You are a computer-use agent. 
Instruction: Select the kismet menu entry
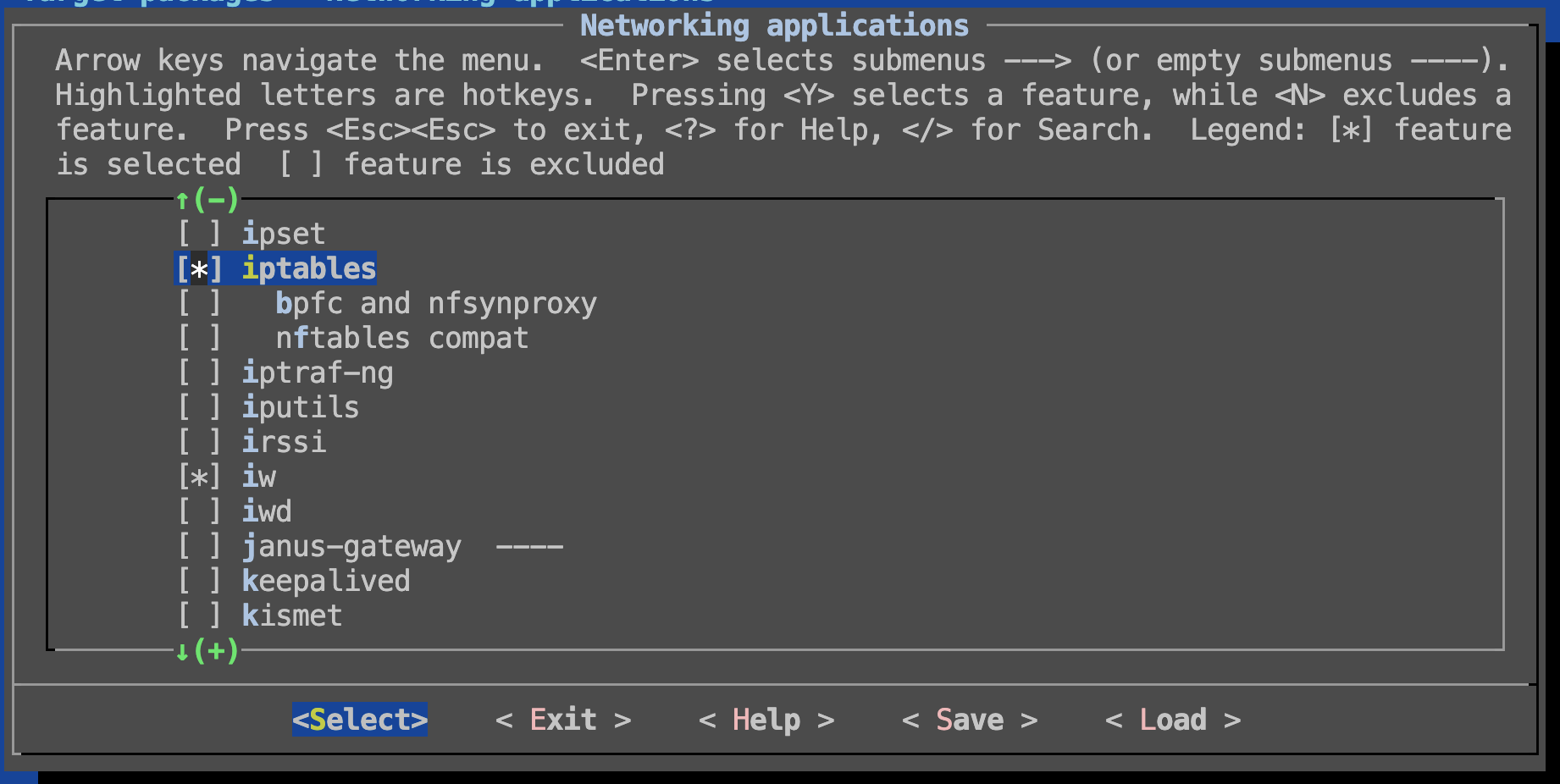coord(291,616)
